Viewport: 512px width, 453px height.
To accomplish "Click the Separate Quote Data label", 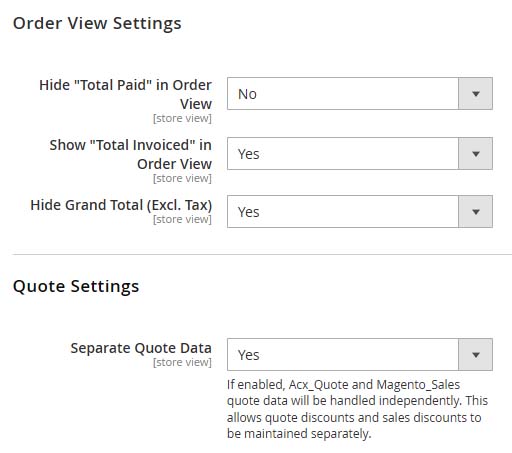I will [x=141, y=348].
